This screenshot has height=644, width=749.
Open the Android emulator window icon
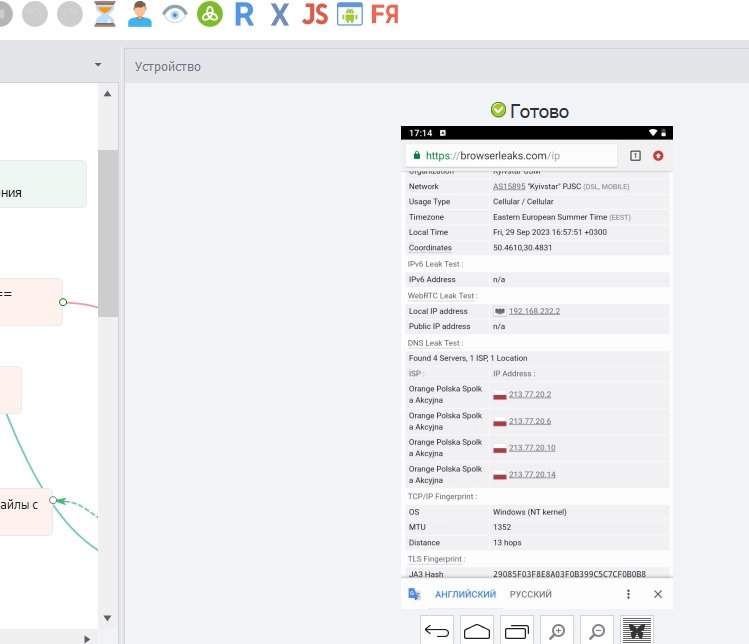point(350,14)
